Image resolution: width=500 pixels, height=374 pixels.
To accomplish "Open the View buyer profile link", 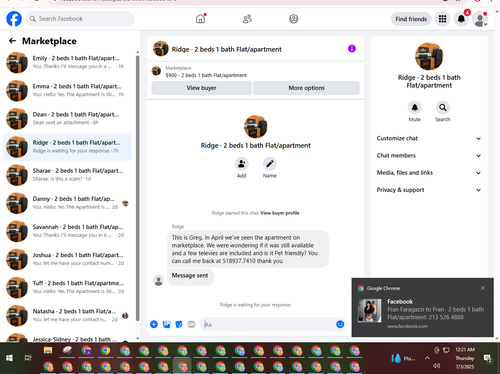I will pos(280,213).
